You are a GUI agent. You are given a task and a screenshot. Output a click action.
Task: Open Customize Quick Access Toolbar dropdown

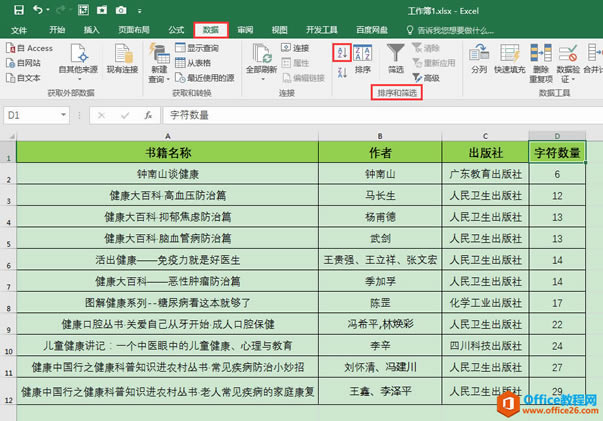pos(140,11)
